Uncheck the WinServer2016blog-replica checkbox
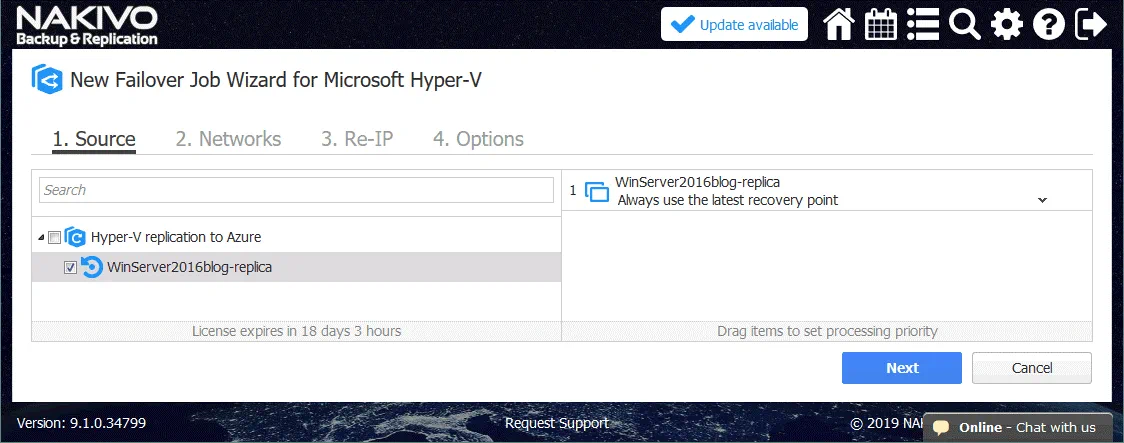This screenshot has width=1124, height=443. [x=70, y=268]
